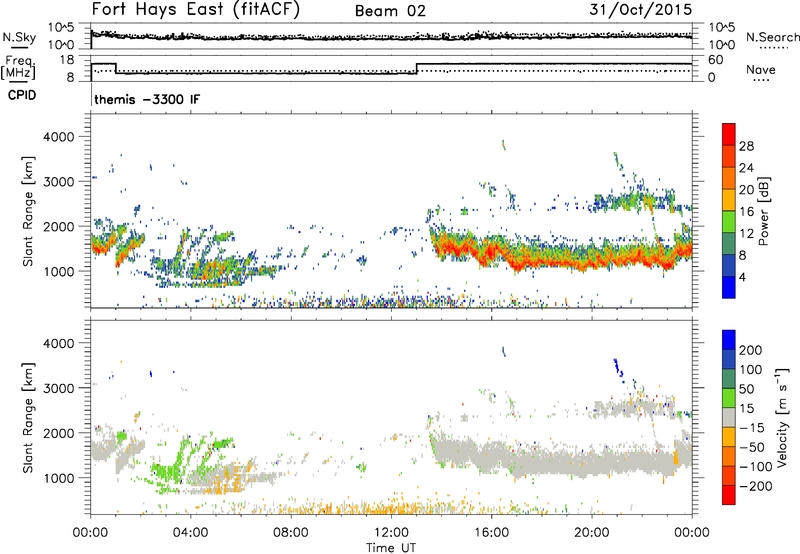
Task: Click the power panel 'Slant Range [km]' label
Action: click(x=28, y=211)
